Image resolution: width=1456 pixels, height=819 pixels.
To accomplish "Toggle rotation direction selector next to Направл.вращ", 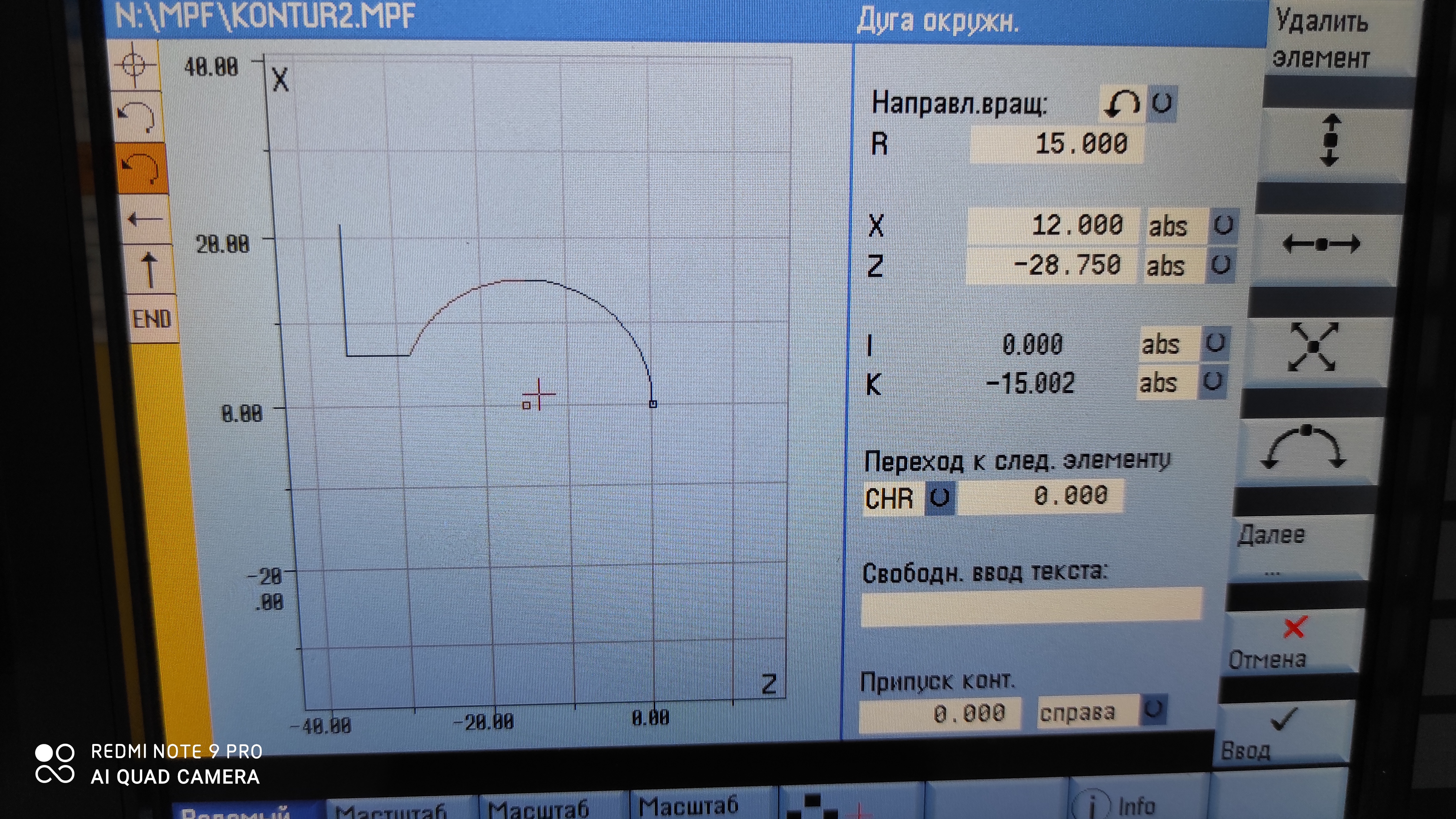I will [1162, 104].
